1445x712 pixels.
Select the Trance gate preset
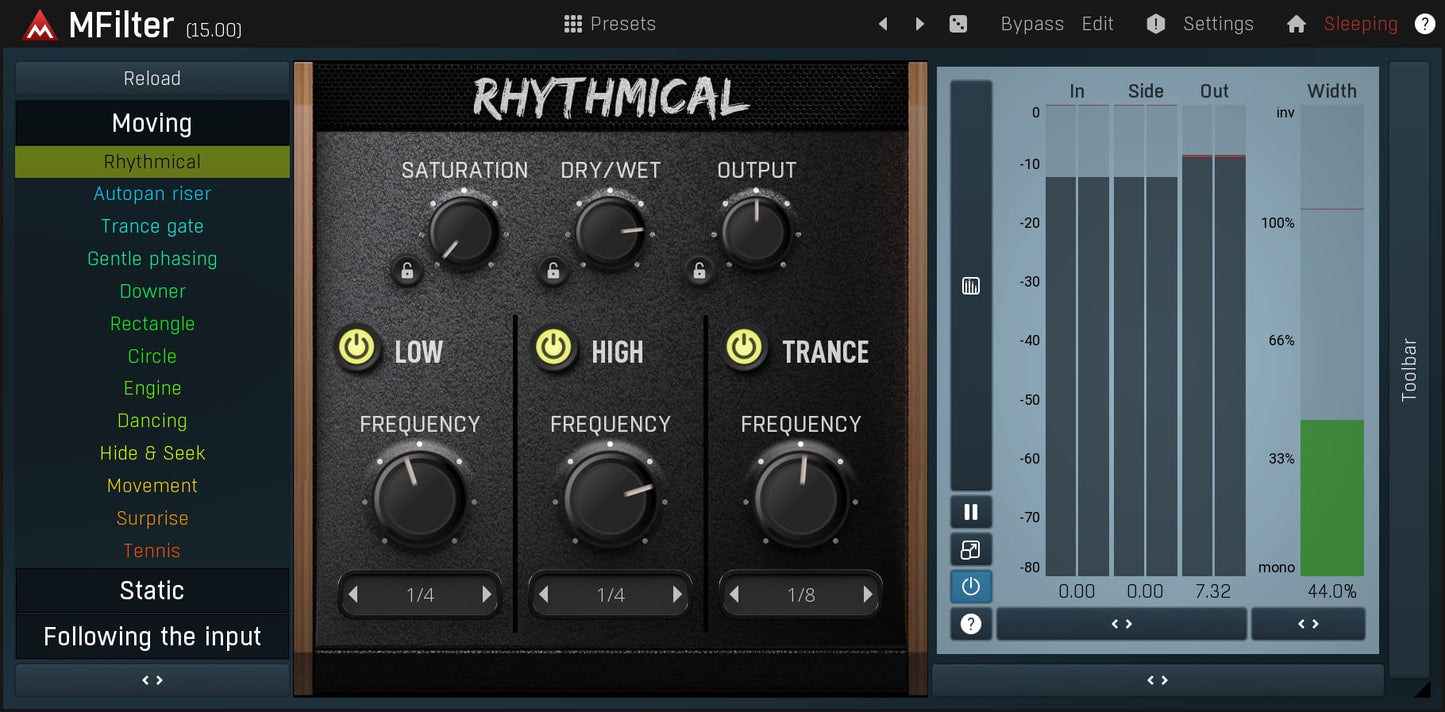pos(152,226)
